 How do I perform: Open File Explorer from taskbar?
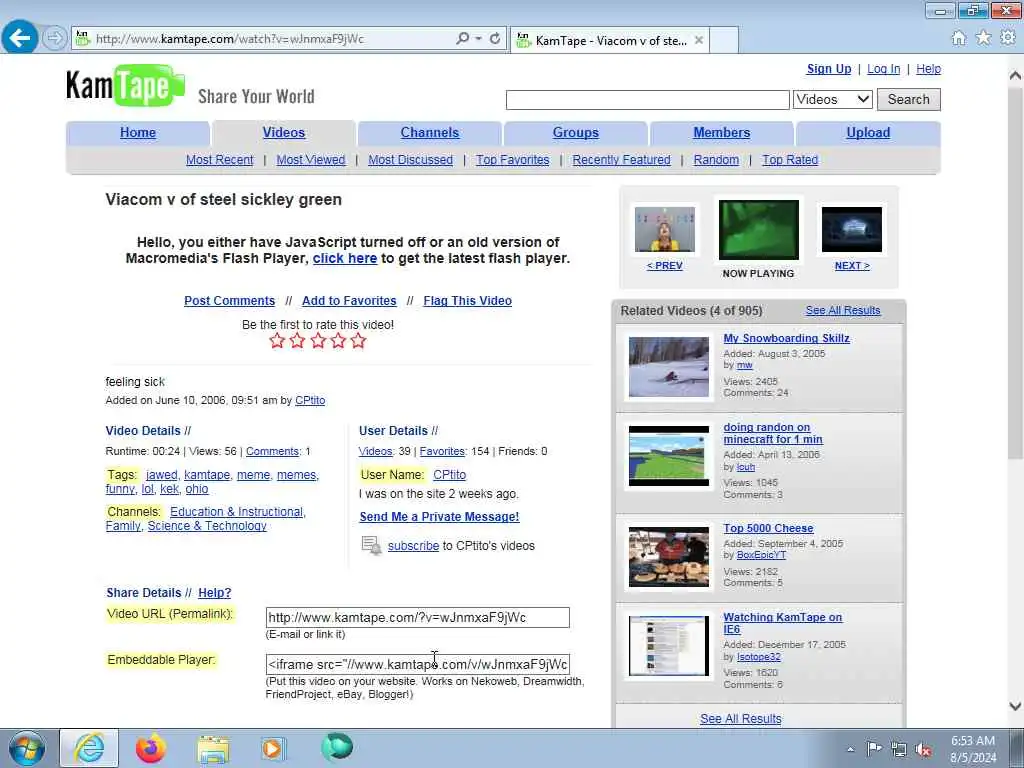(x=213, y=749)
